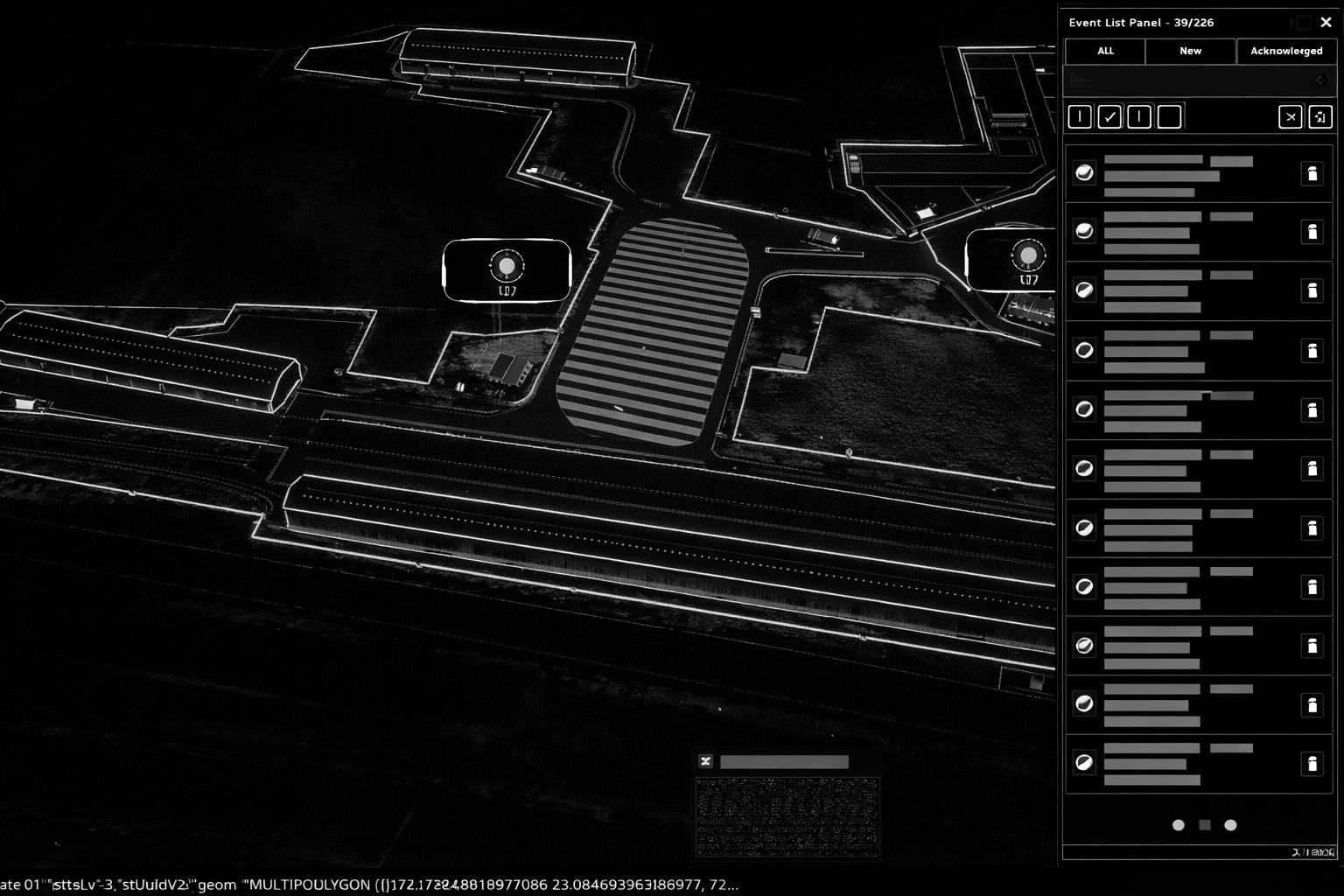Toggle status circle of the first event row
The image size is (1344, 896).
pyautogui.click(x=1084, y=173)
